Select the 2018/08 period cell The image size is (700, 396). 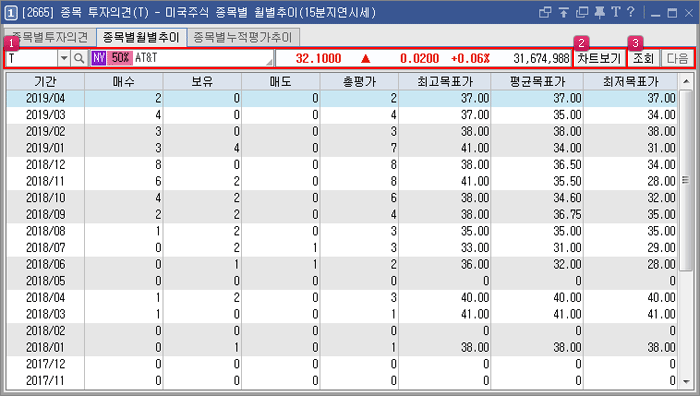point(46,231)
